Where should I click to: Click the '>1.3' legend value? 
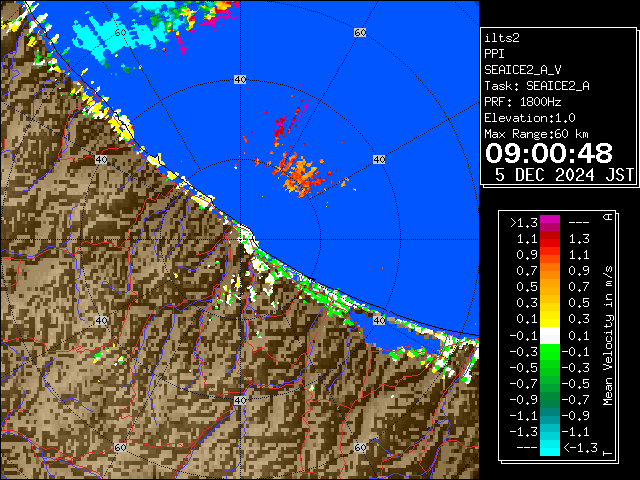pyautogui.click(x=524, y=223)
